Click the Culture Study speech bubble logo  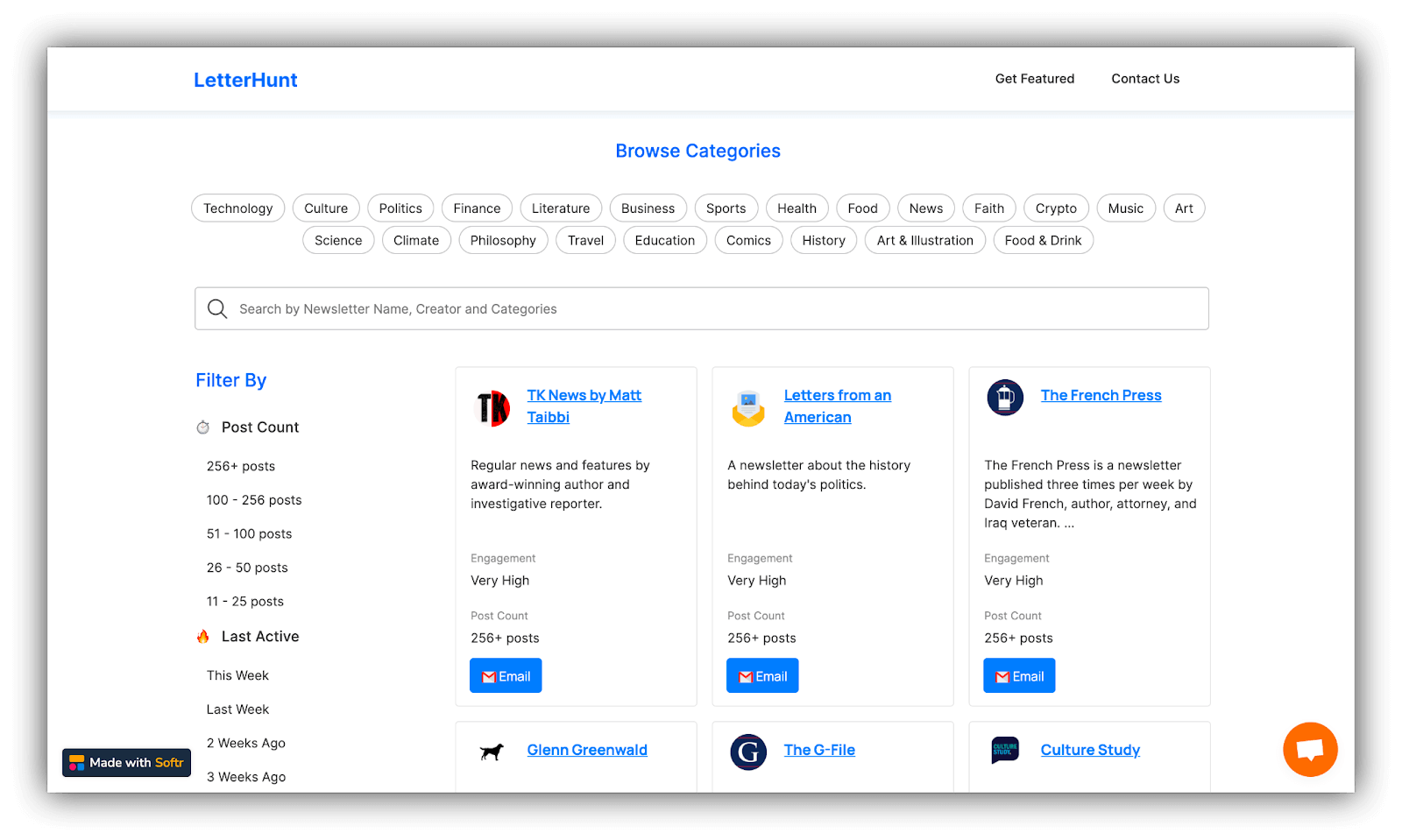(x=1004, y=751)
